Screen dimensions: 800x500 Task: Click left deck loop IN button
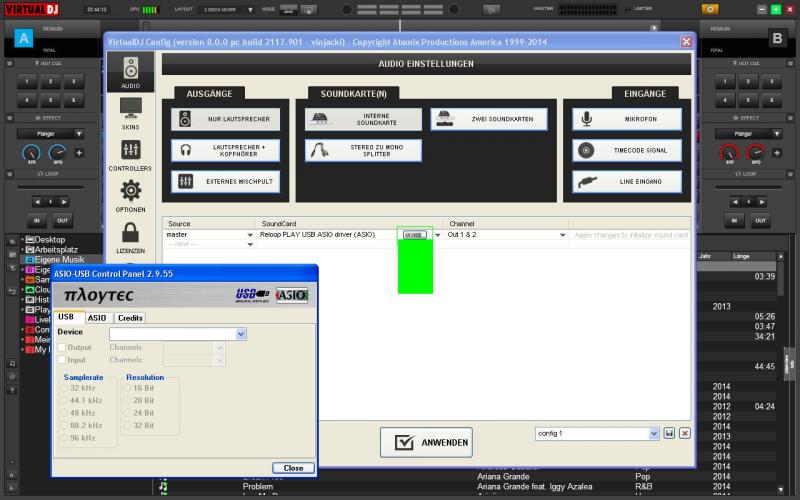tap(37, 221)
